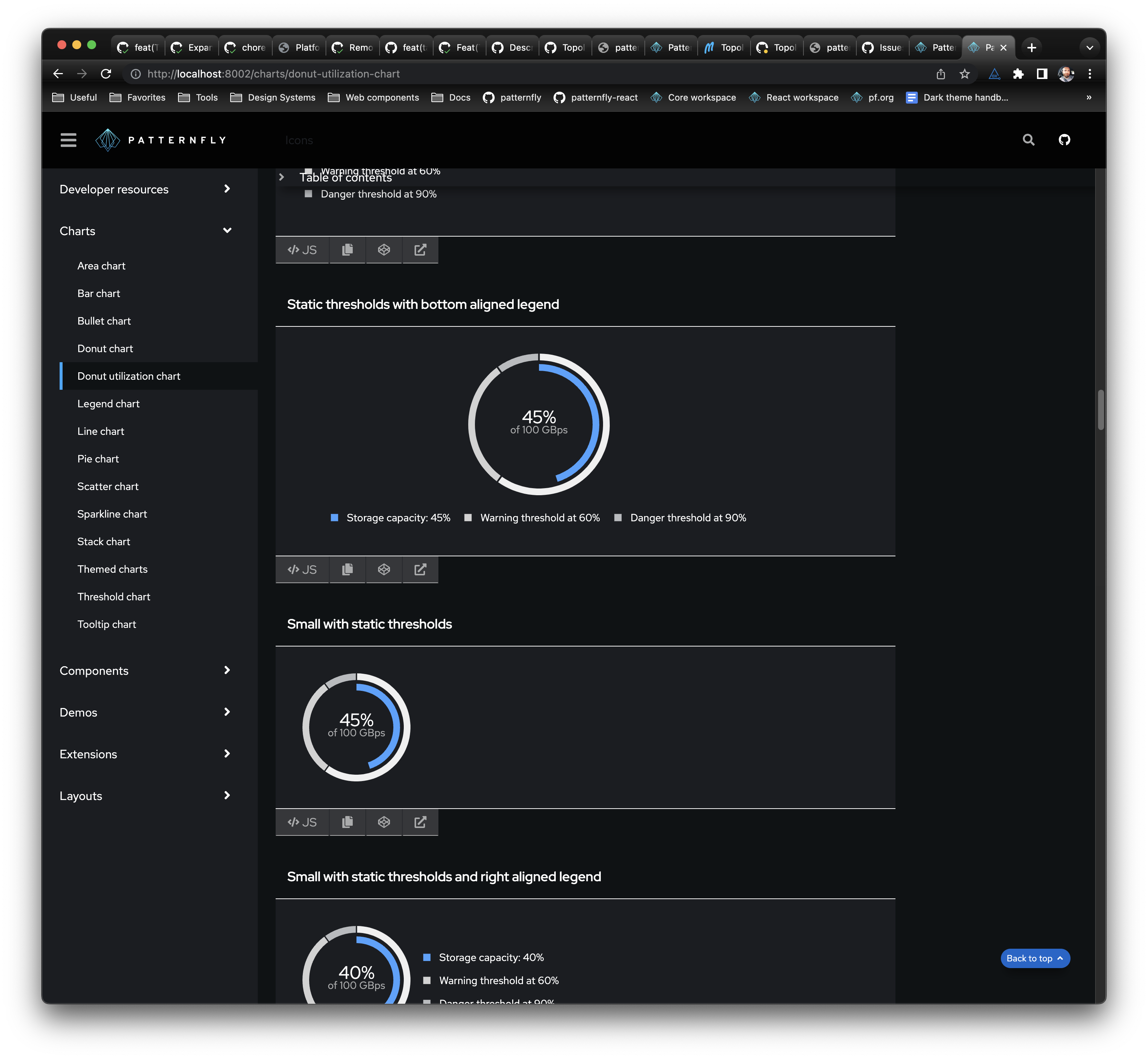Viewport: 1148px width, 1059px height.
Task: Expand the Components navigation section
Action: point(227,670)
